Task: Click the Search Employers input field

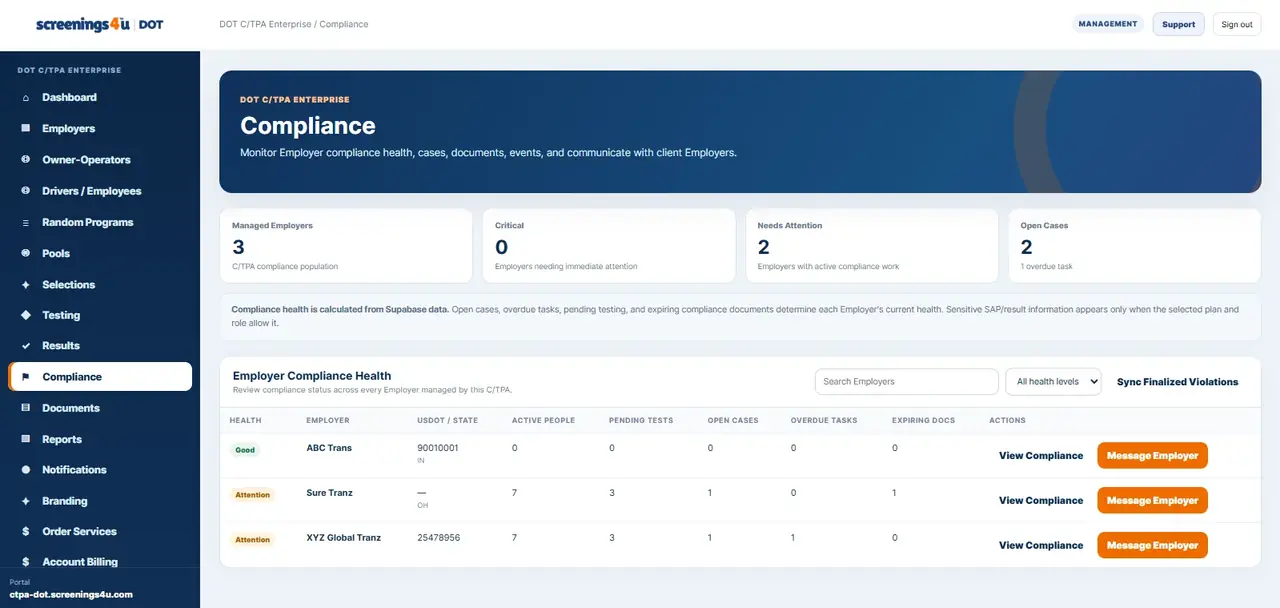Action: click(907, 381)
